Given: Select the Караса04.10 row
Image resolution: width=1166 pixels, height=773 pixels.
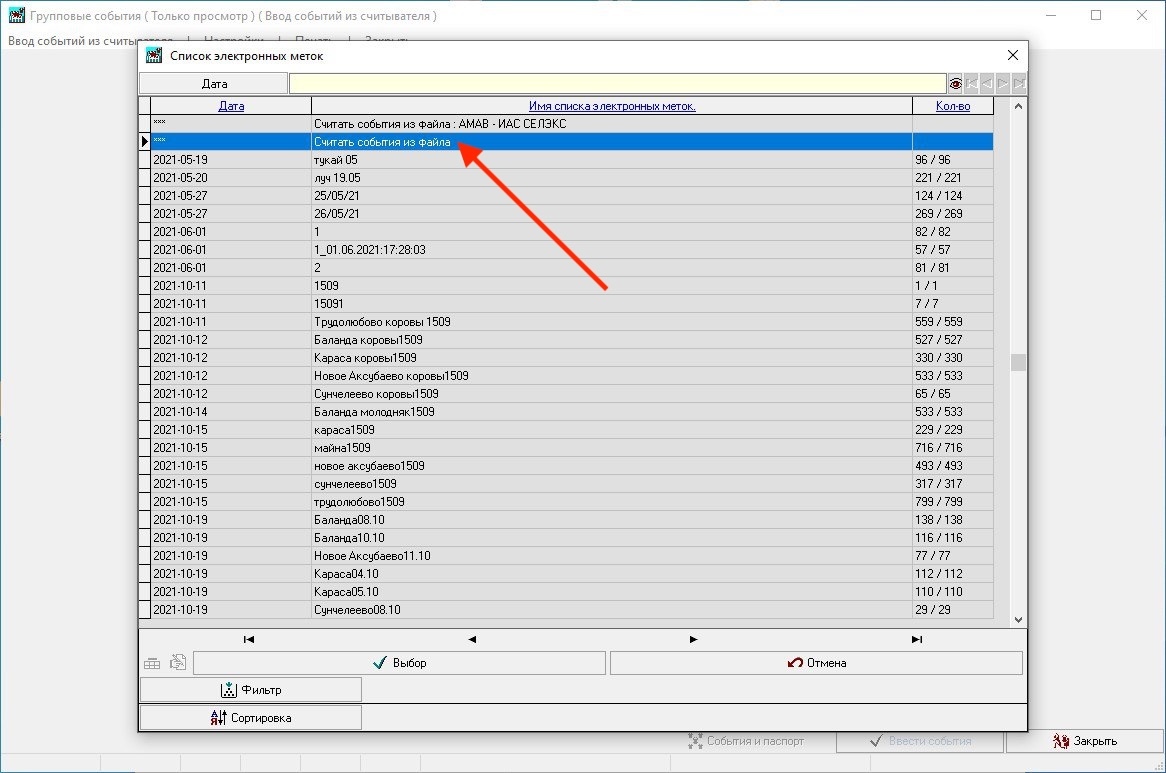Looking at the screenshot, I should [572, 574].
